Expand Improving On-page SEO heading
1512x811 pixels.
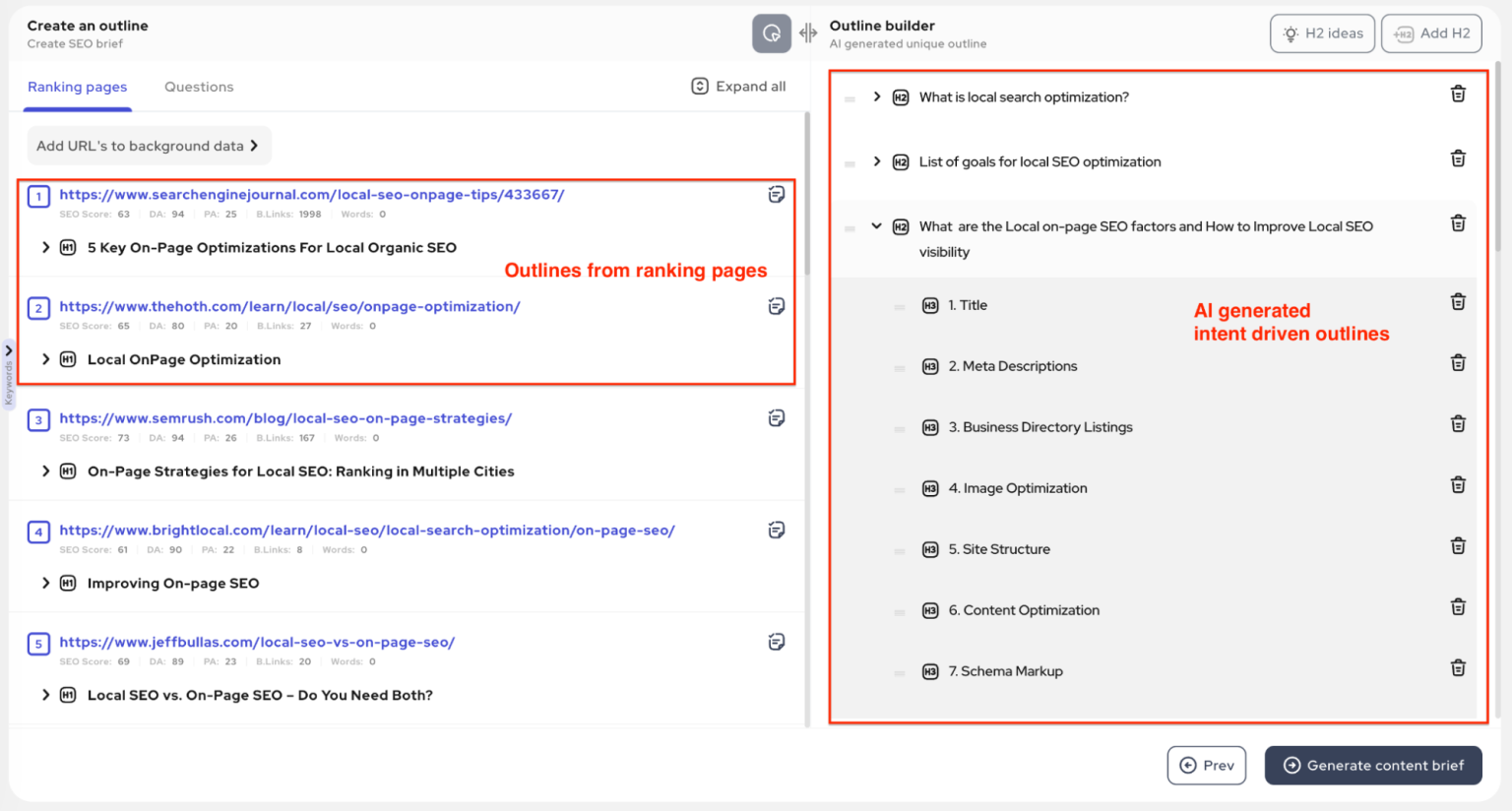click(x=45, y=583)
